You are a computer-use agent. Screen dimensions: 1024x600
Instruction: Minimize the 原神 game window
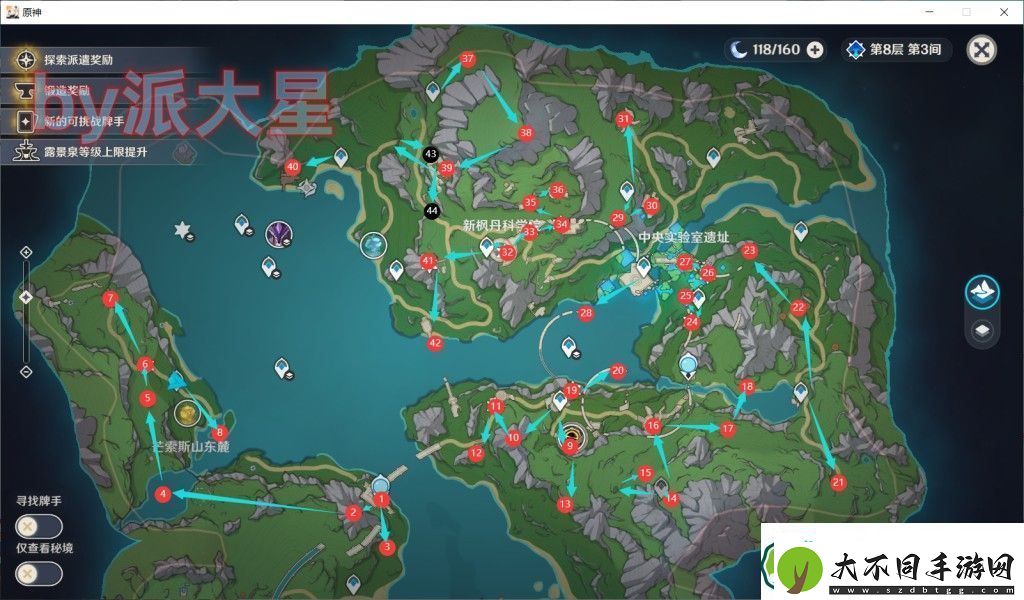(929, 12)
